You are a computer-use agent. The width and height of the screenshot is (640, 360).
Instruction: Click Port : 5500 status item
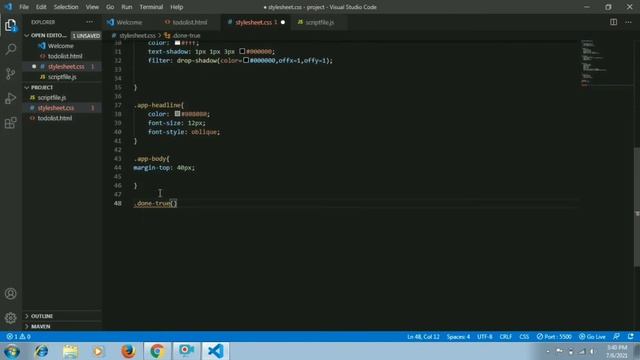[554, 337]
